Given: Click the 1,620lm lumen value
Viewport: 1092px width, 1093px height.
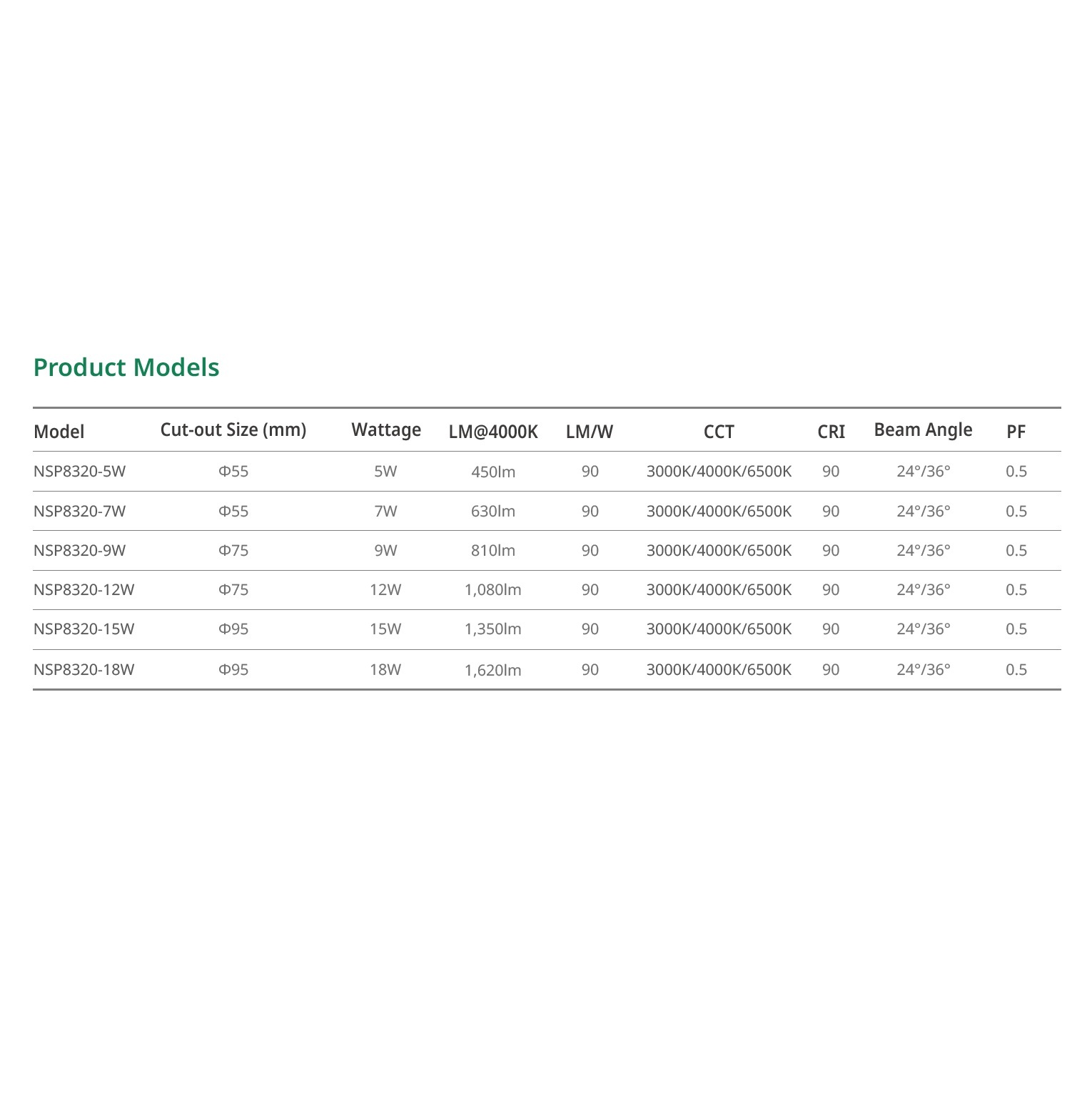Looking at the screenshot, I should [x=493, y=670].
